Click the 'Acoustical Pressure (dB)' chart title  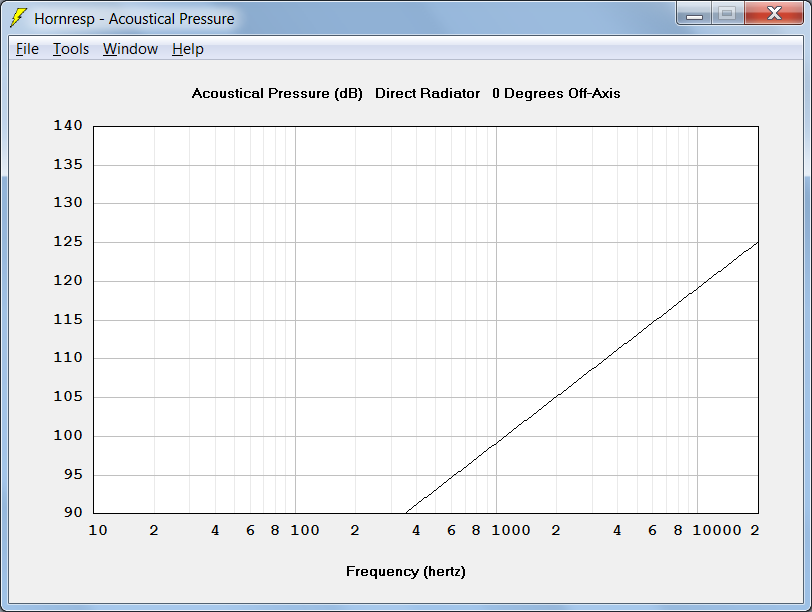(x=277, y=94)
